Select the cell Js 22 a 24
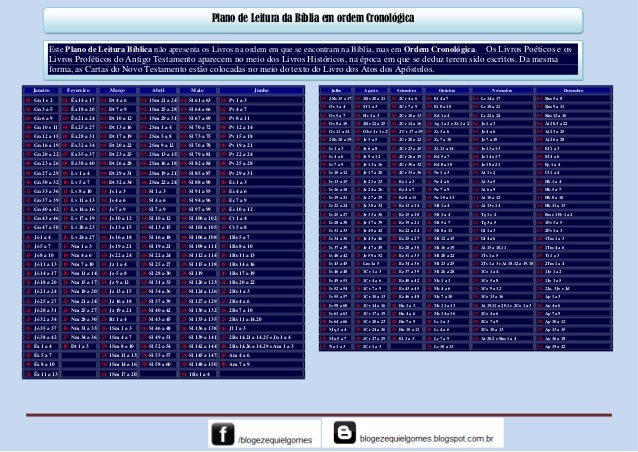The height and width of the screenshot is (452, 638). [118, 255]
